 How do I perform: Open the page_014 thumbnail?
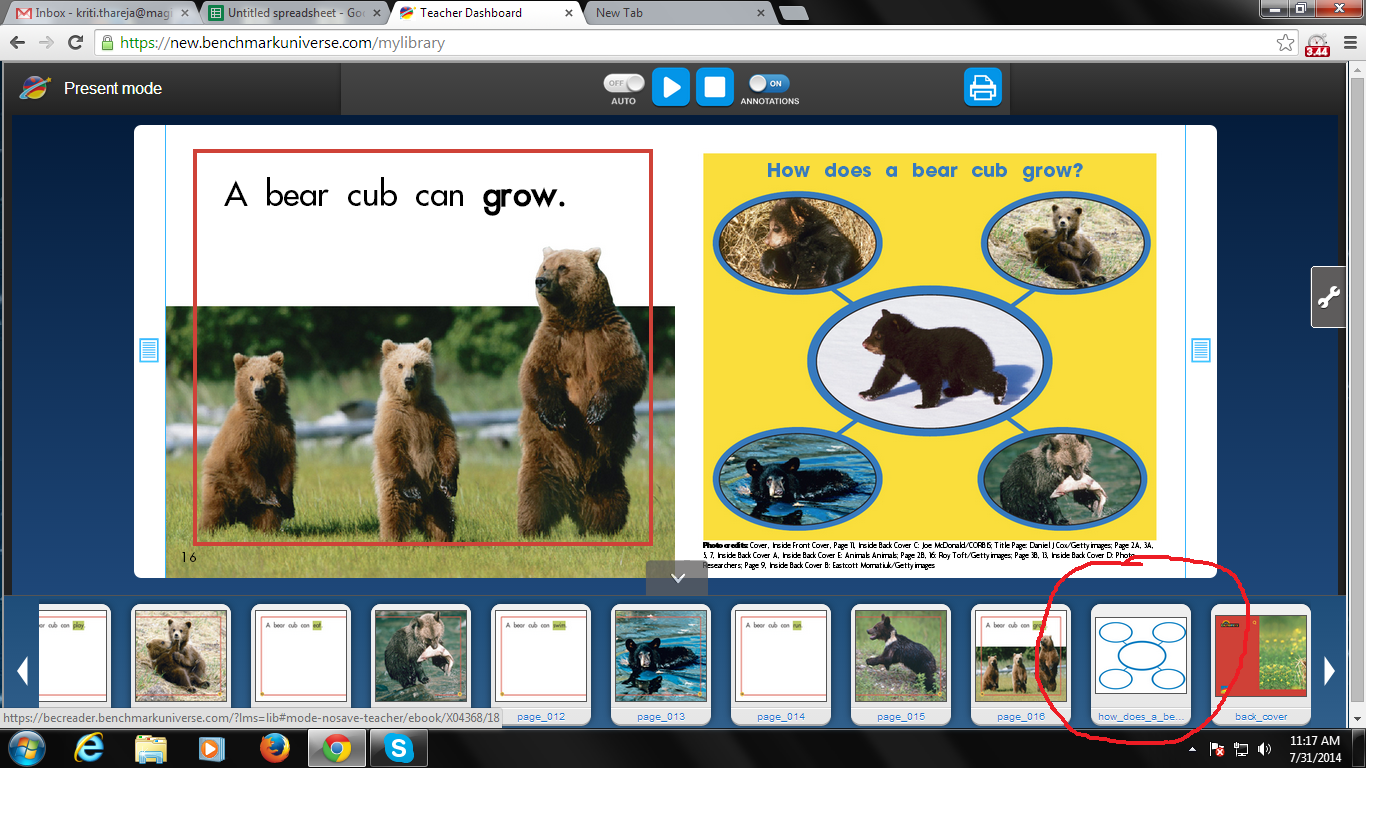click(781, 664)
